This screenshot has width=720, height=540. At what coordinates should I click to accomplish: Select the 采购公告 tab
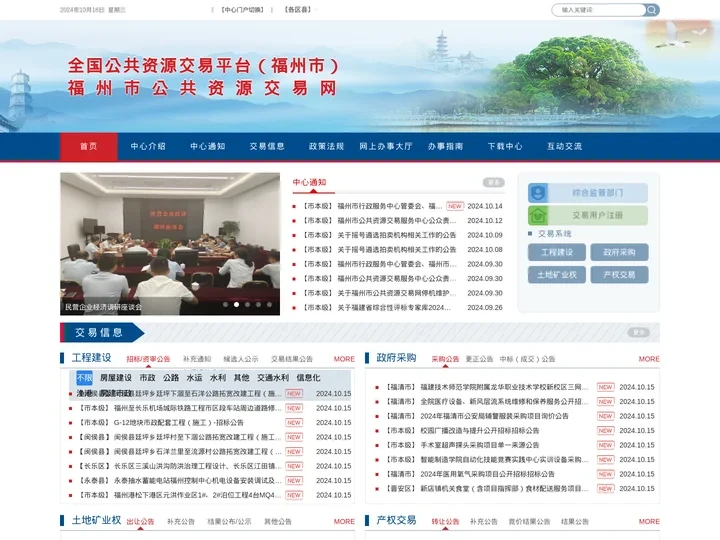point(445,359)
